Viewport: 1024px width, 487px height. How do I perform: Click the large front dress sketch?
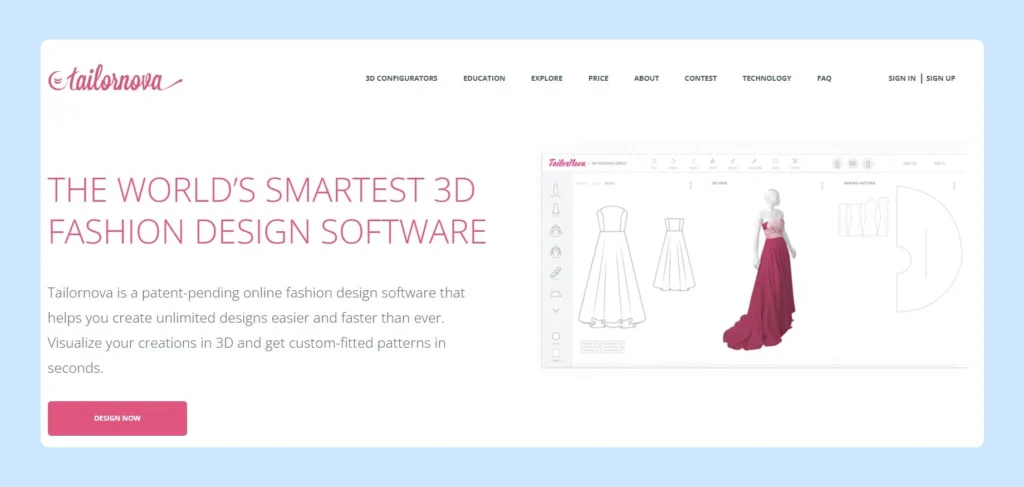[x=612, y=267]
